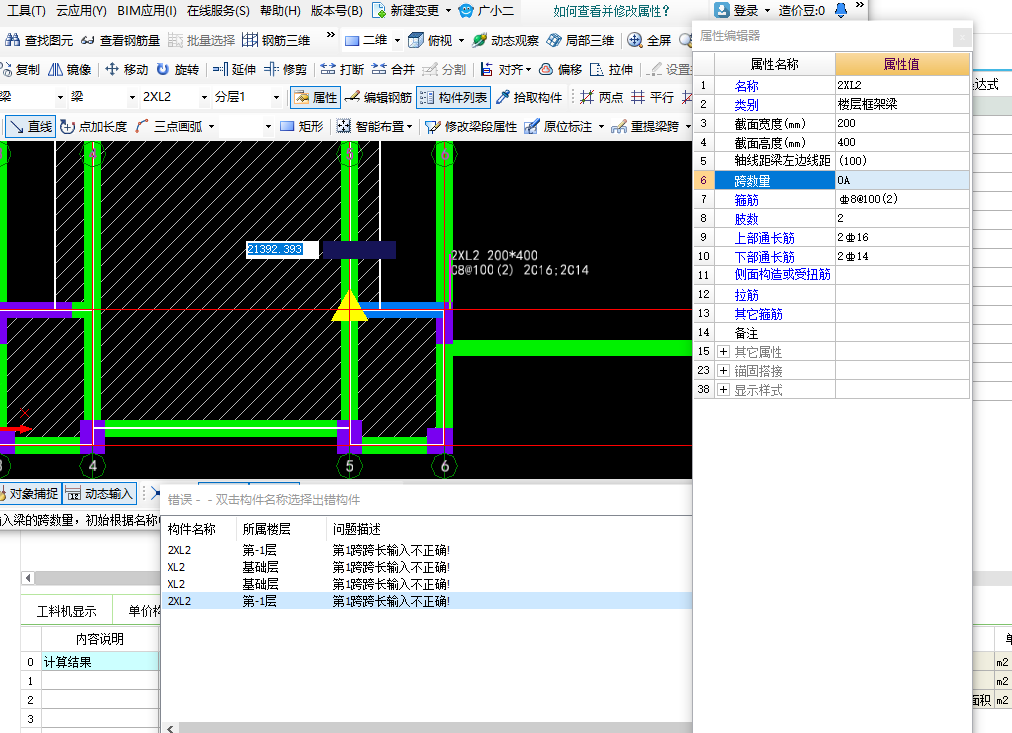1012x733 pixels.
Task: Edit the 跨数量 value field 0A
Action: pos(902,181)
